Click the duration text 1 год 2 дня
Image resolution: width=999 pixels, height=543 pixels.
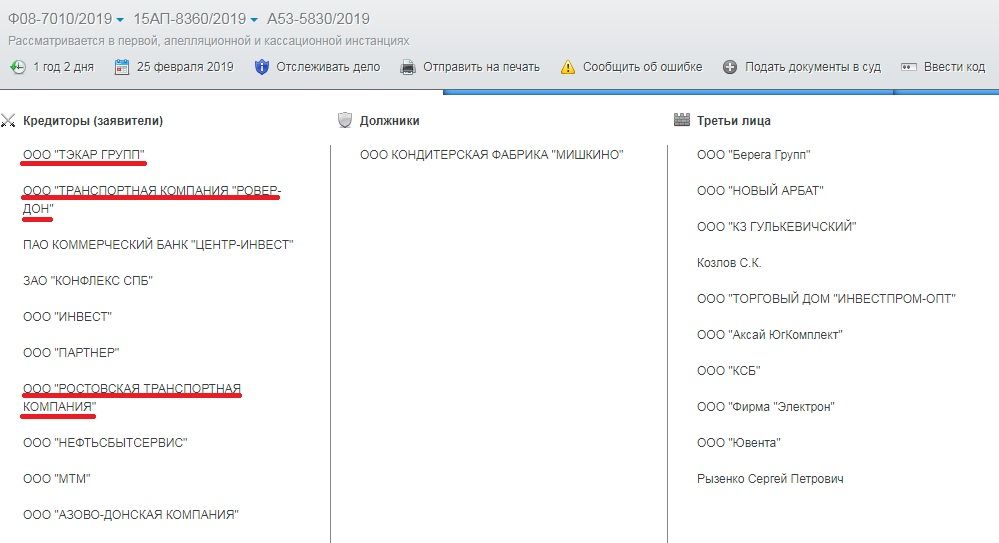[63, 67]
